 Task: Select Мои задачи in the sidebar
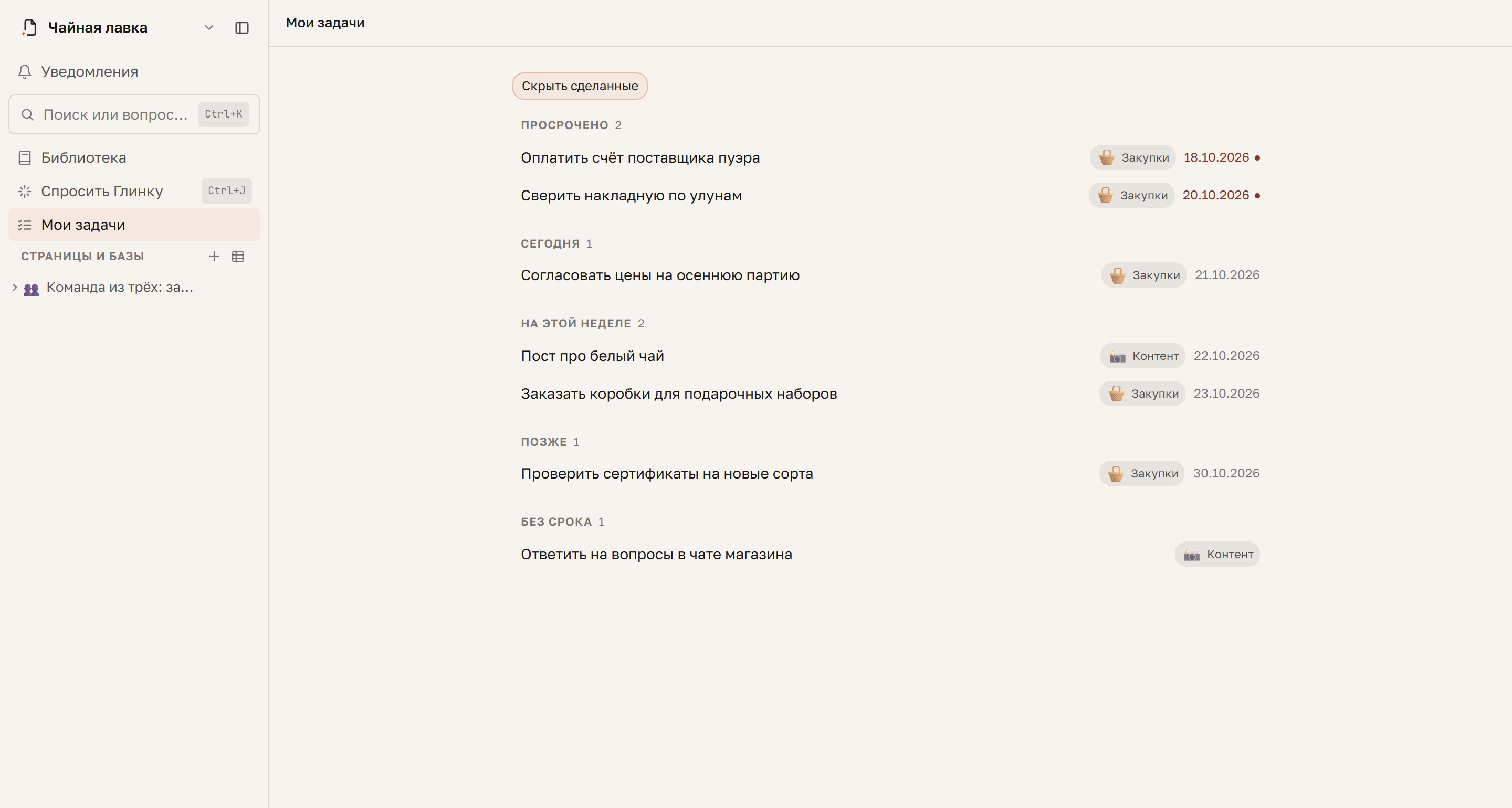pyautogui.click(x=134, y=225)
